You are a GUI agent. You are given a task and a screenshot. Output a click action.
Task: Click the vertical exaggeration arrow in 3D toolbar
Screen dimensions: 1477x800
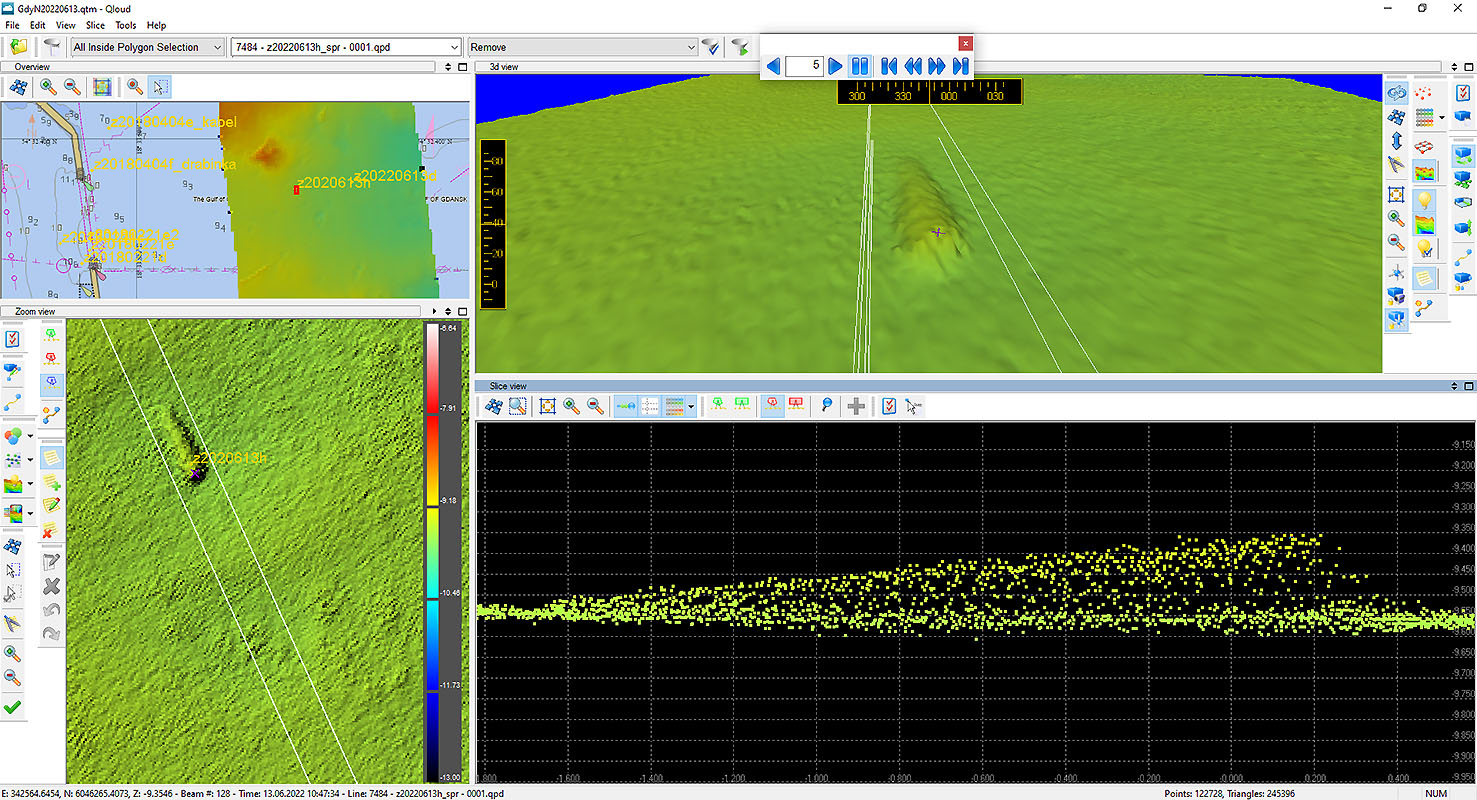[x=1397, y=140]
